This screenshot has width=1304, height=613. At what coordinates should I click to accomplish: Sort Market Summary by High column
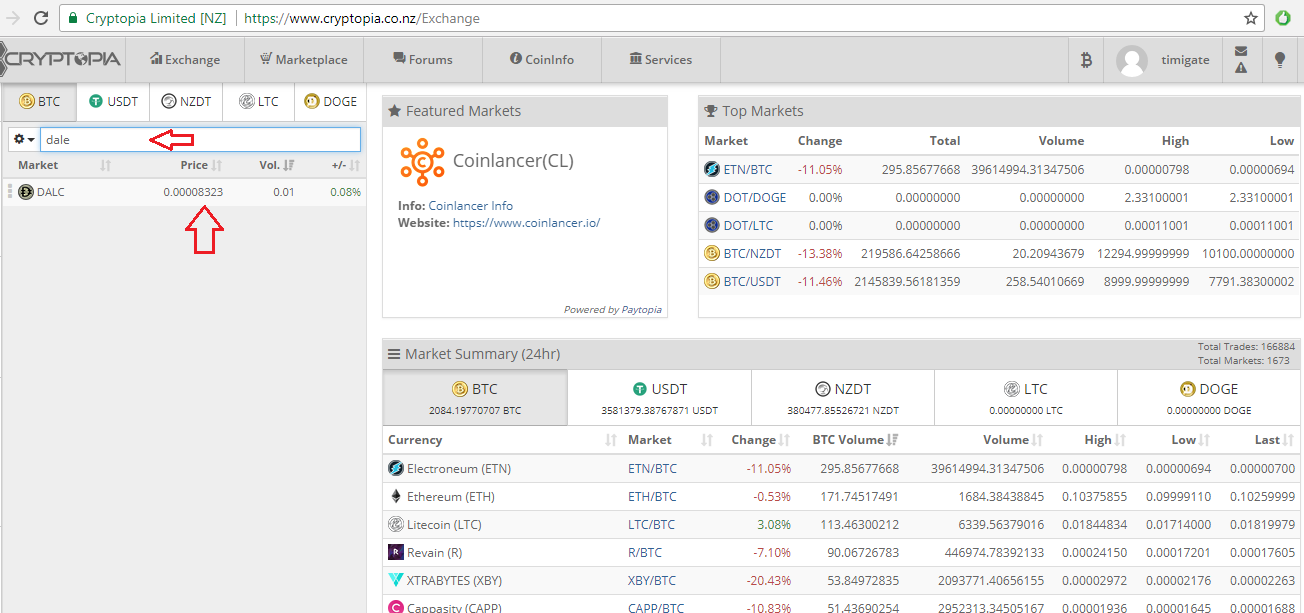1105,440
